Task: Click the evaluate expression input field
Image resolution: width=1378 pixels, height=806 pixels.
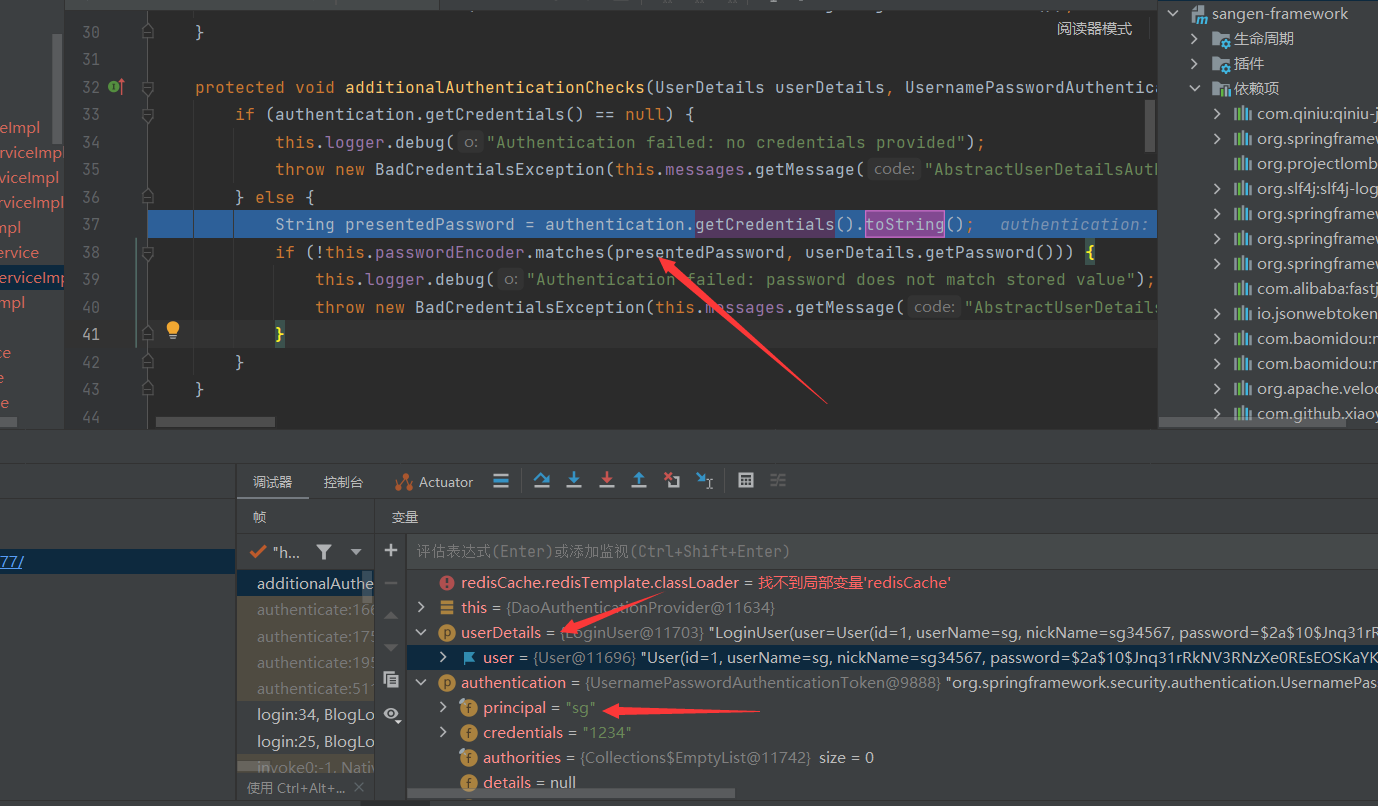Action: pyautogui.click(x=890, y=551)
